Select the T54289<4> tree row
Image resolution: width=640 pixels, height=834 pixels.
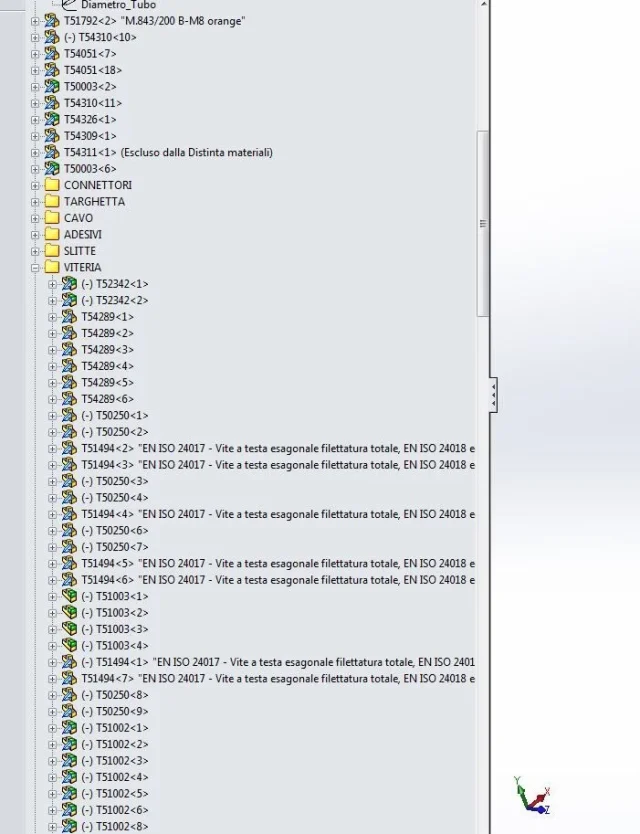[107, 366]
